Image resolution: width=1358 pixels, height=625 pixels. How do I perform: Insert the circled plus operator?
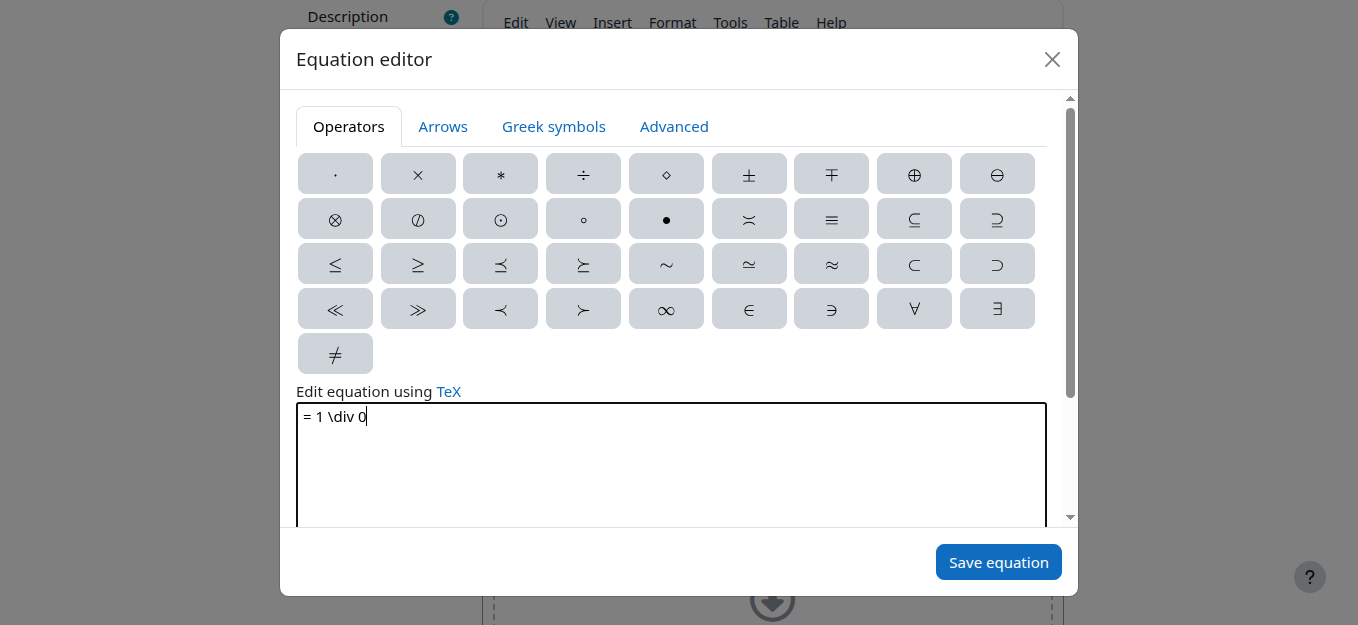coord(914,174)
